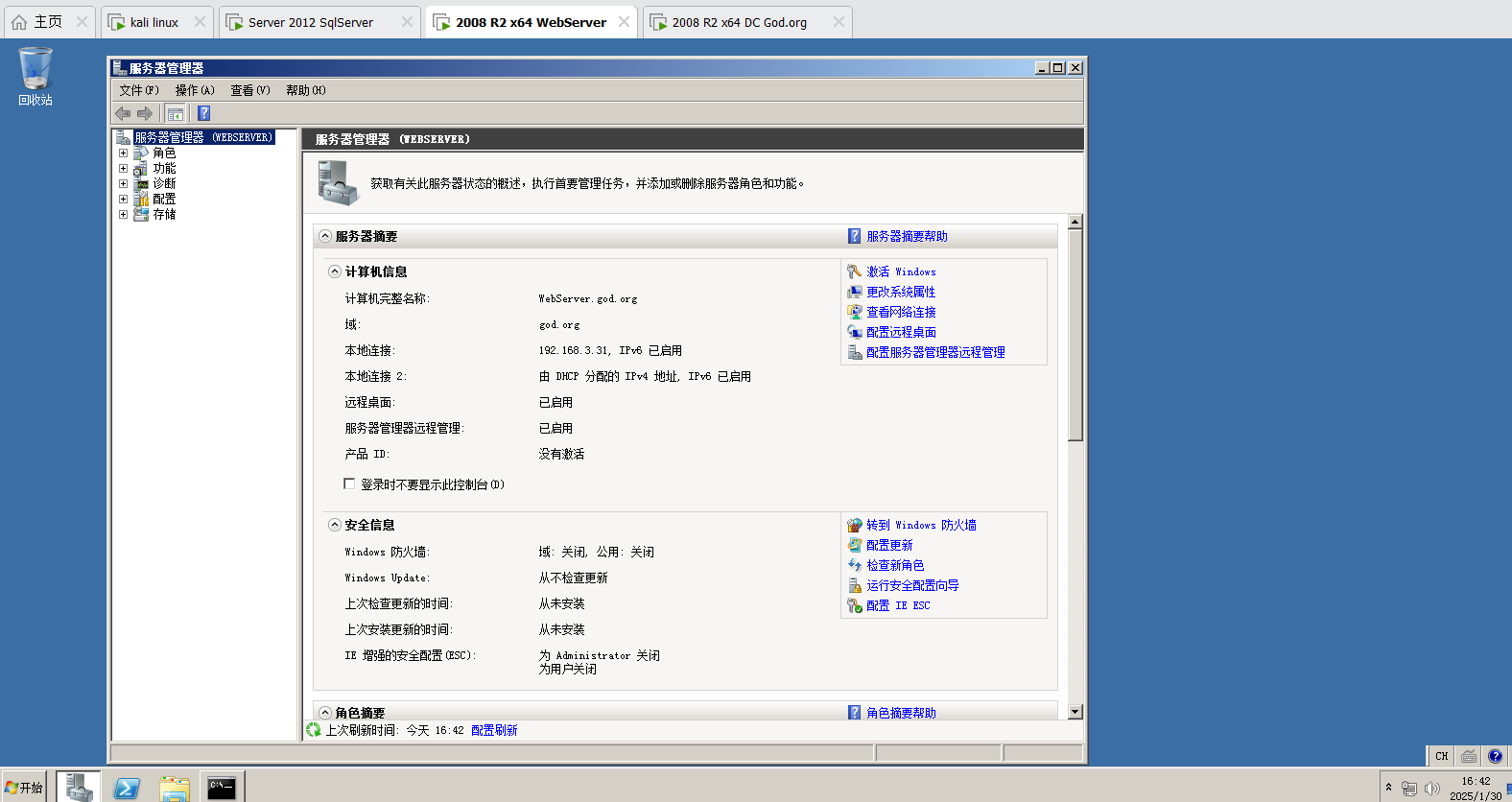Open the 更改系统属性 link
The height and width of the screenshot is (802, 1512).
pos(901,292)
